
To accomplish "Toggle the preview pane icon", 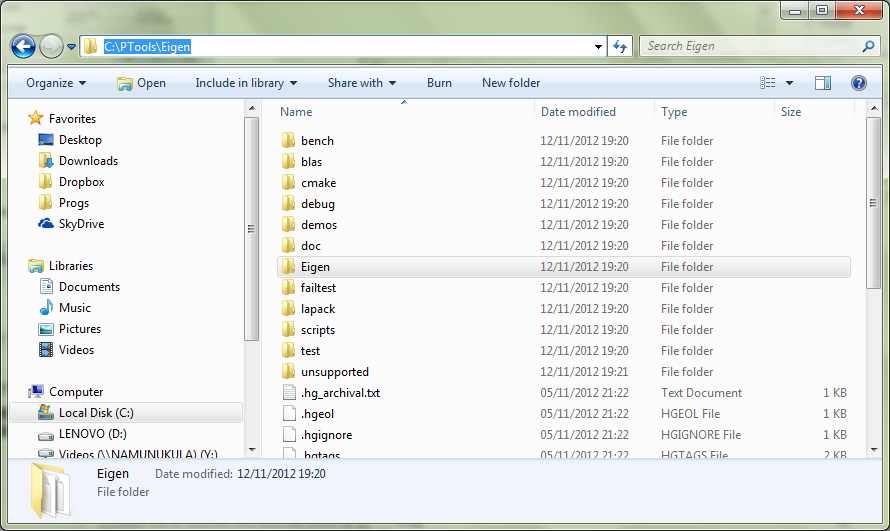I will tap(823, 83).
